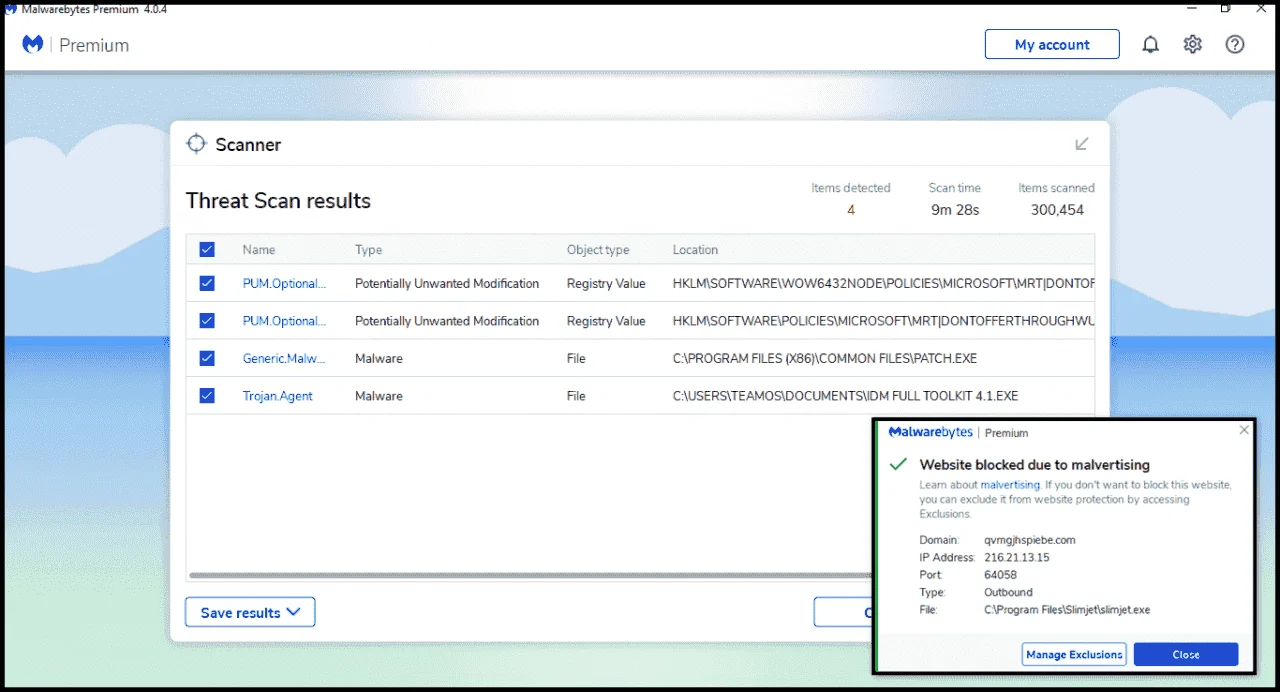Select the PATCH.EXE file location cell
This screenshot has height=692, width=1280.
pyautogui.click(x=825, y=358)
